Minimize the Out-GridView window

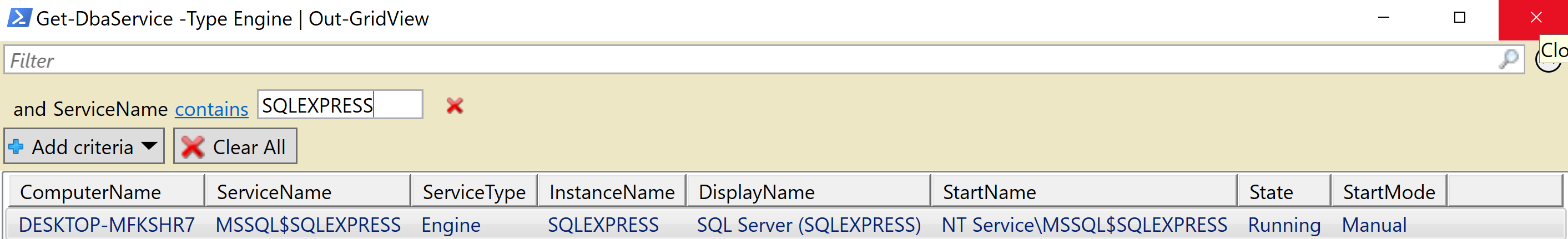click(x=1383, y=18)
